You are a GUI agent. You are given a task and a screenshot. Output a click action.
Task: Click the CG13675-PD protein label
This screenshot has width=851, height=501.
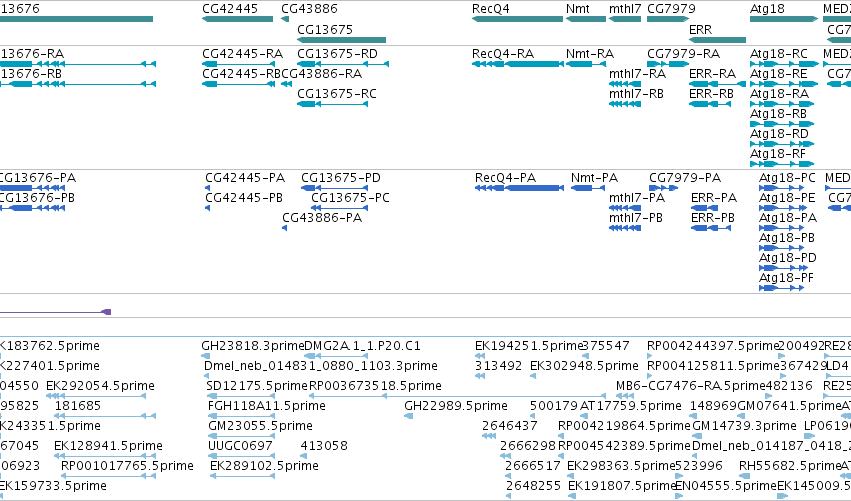click(341, 178)
